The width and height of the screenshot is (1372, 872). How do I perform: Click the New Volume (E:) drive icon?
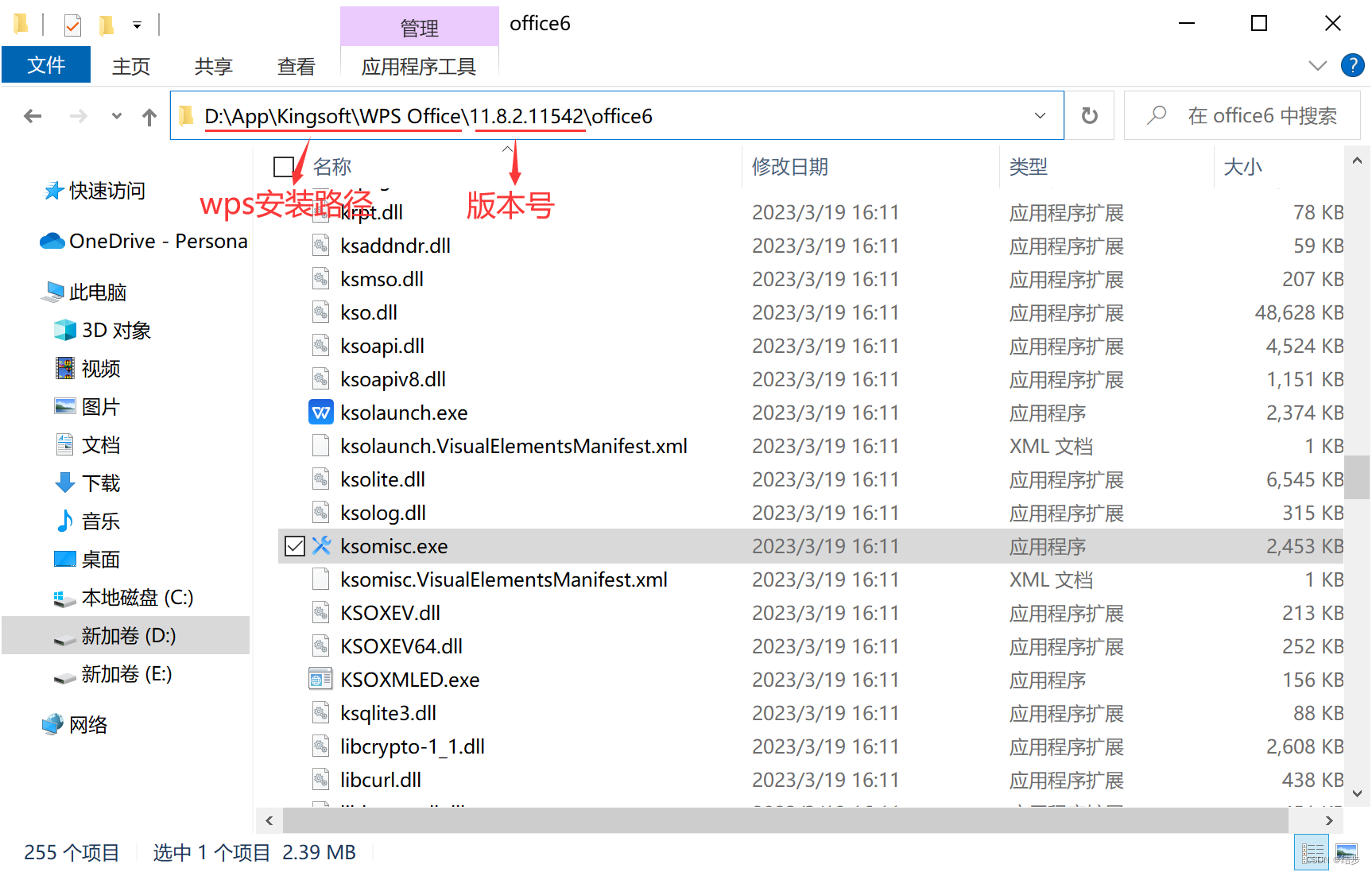[x=65, y=677]
